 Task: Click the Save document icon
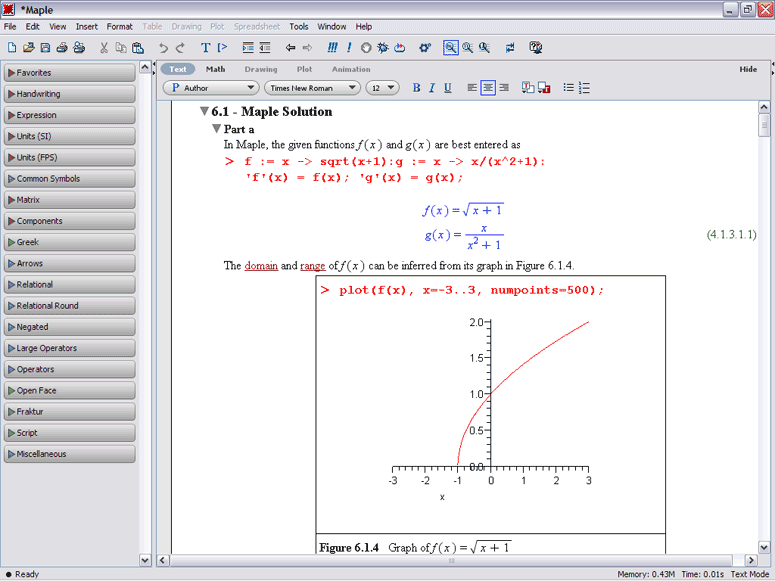coord(45,47)
